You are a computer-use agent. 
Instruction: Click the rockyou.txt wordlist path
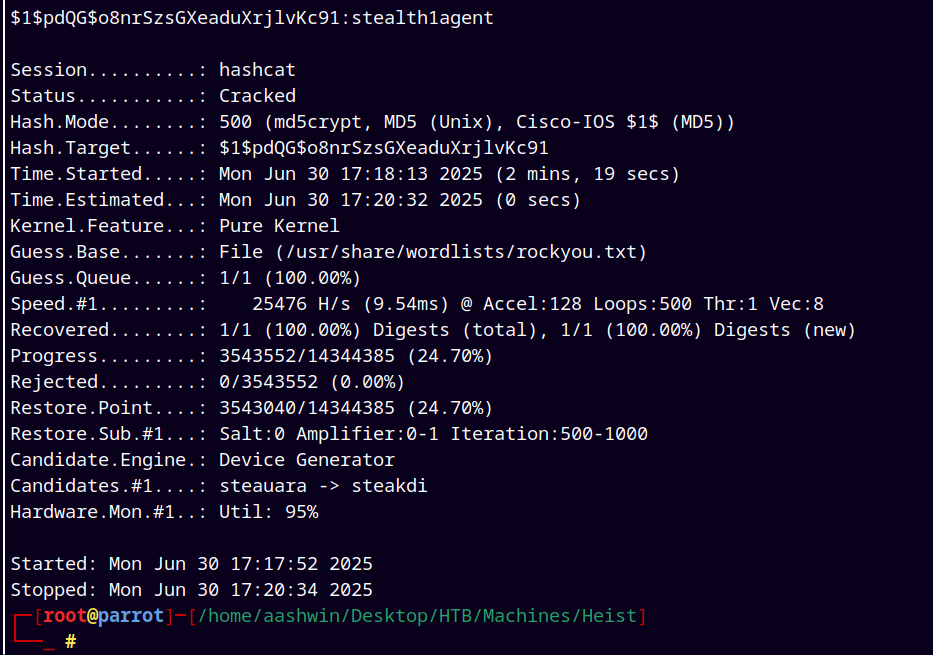click(x=461, y=252)
